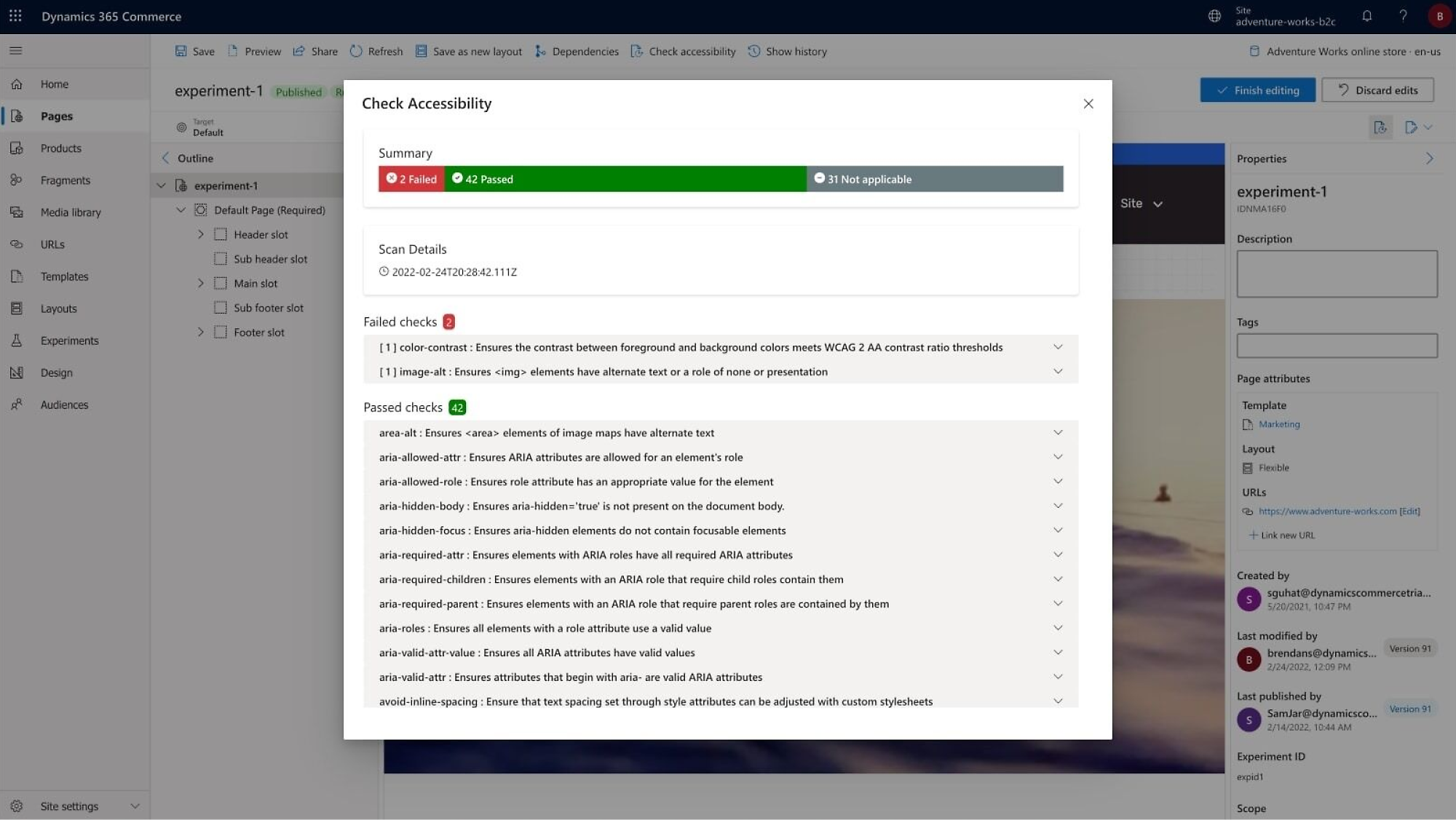This screenshot has height=820, width=1456.
Task: Expand the color-contrast failed check
Action: point(1057,347)
